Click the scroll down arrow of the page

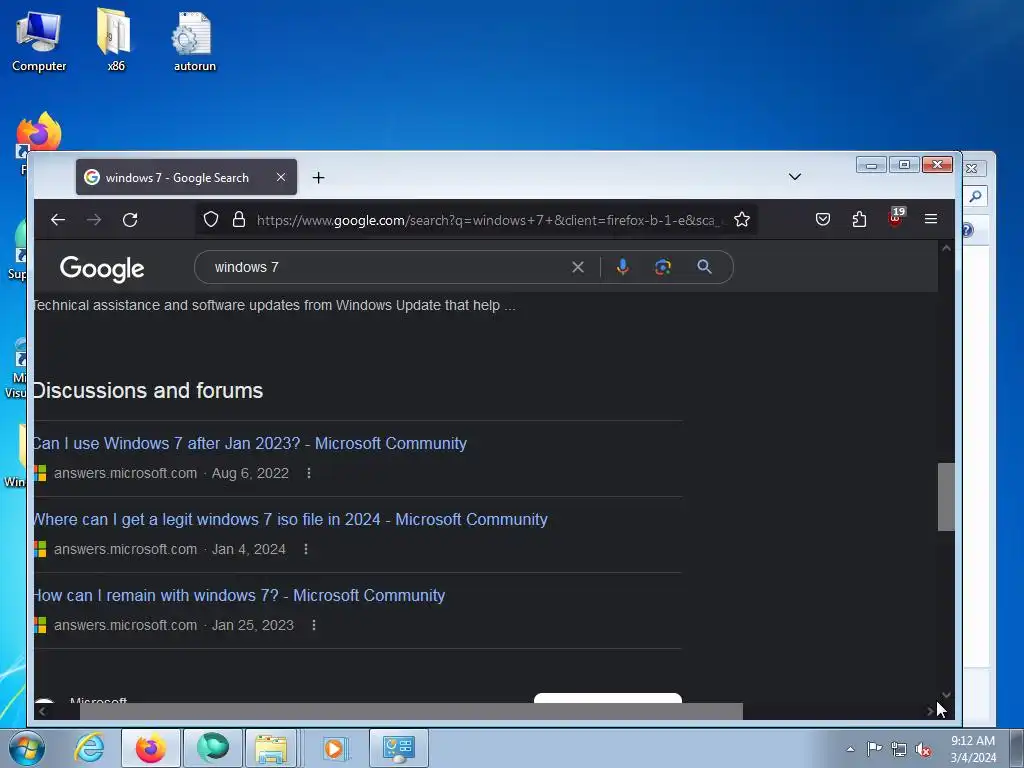tap(946, 696)
